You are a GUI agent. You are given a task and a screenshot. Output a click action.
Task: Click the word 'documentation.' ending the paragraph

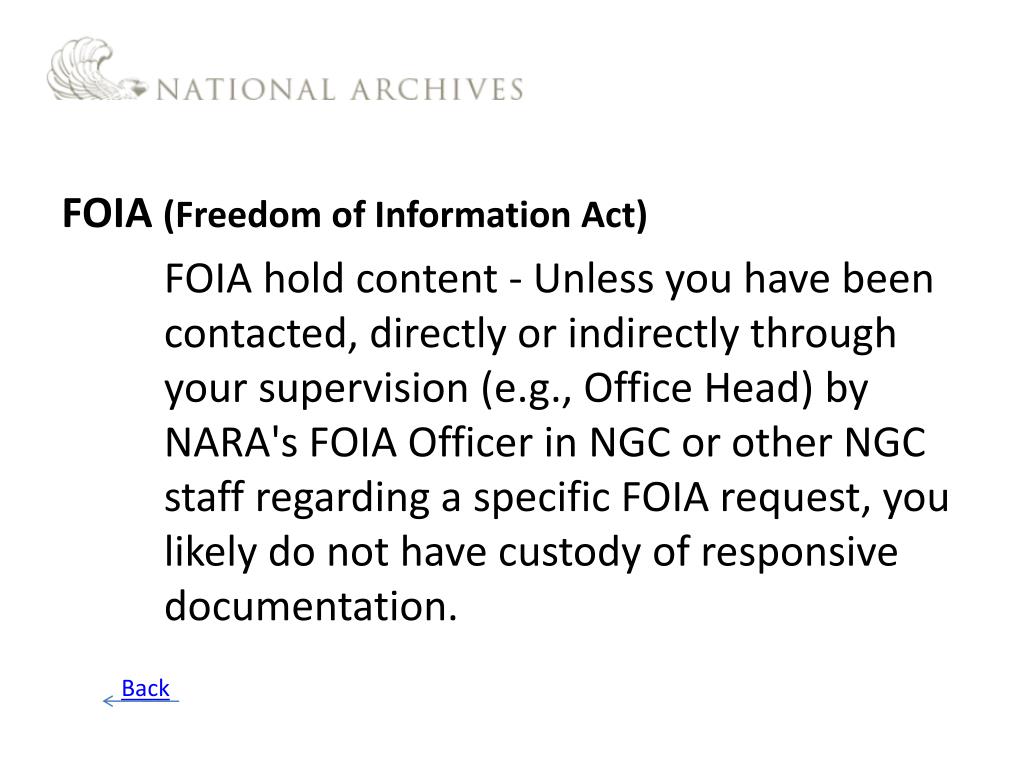point(311,607)
